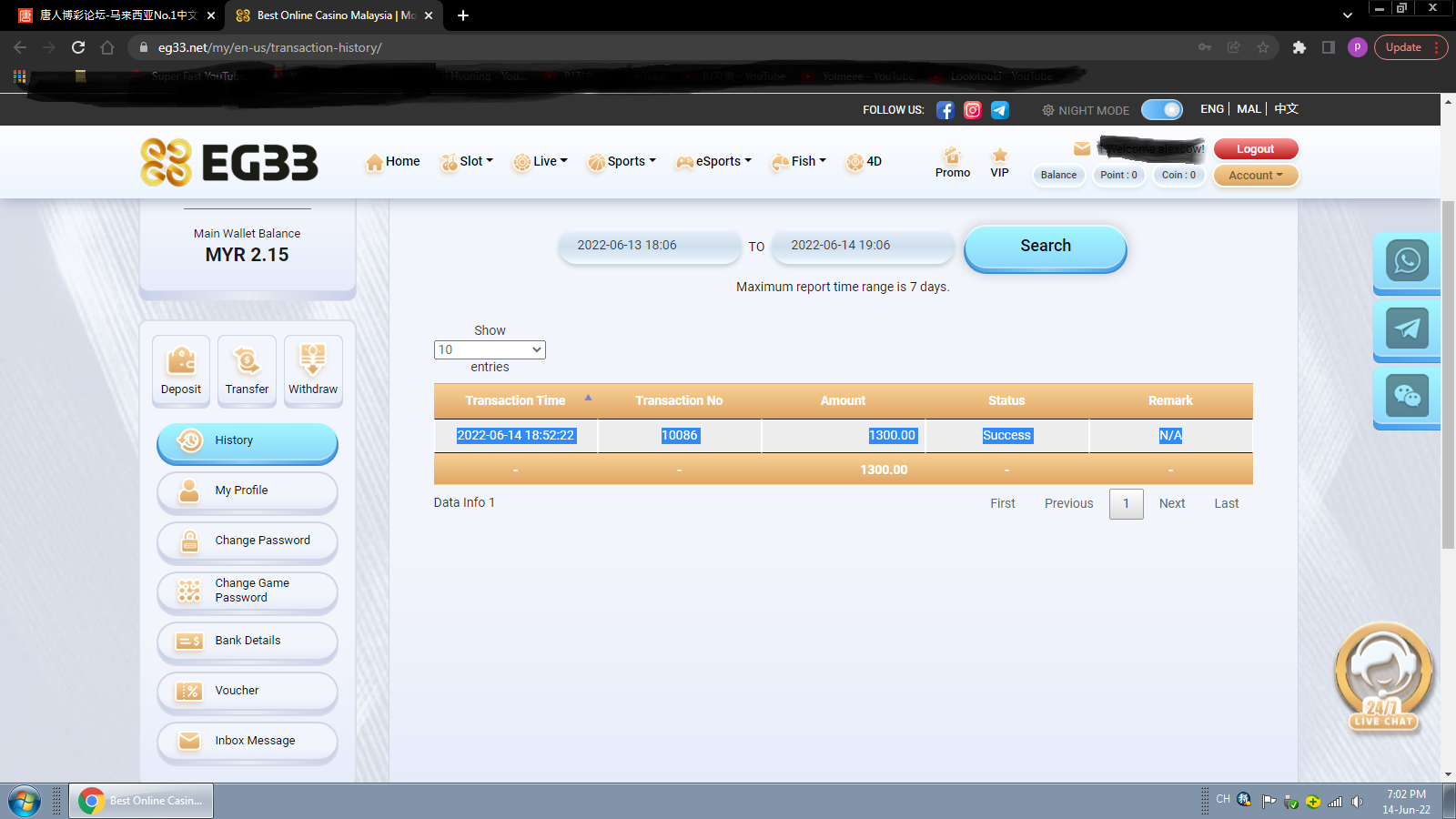Image resolution: width=1456 pixels, height=819 pixels.
Task: Expand the Slot menu dropdown
Action: click(x=468, y=161)
